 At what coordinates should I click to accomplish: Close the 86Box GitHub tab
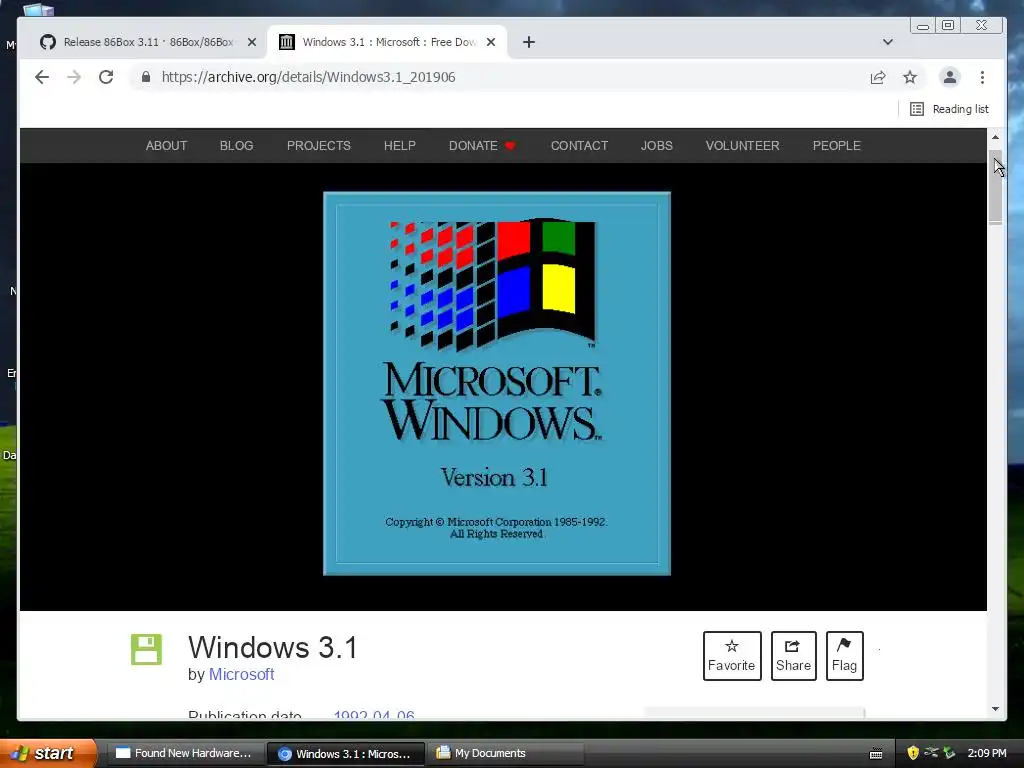252,42
